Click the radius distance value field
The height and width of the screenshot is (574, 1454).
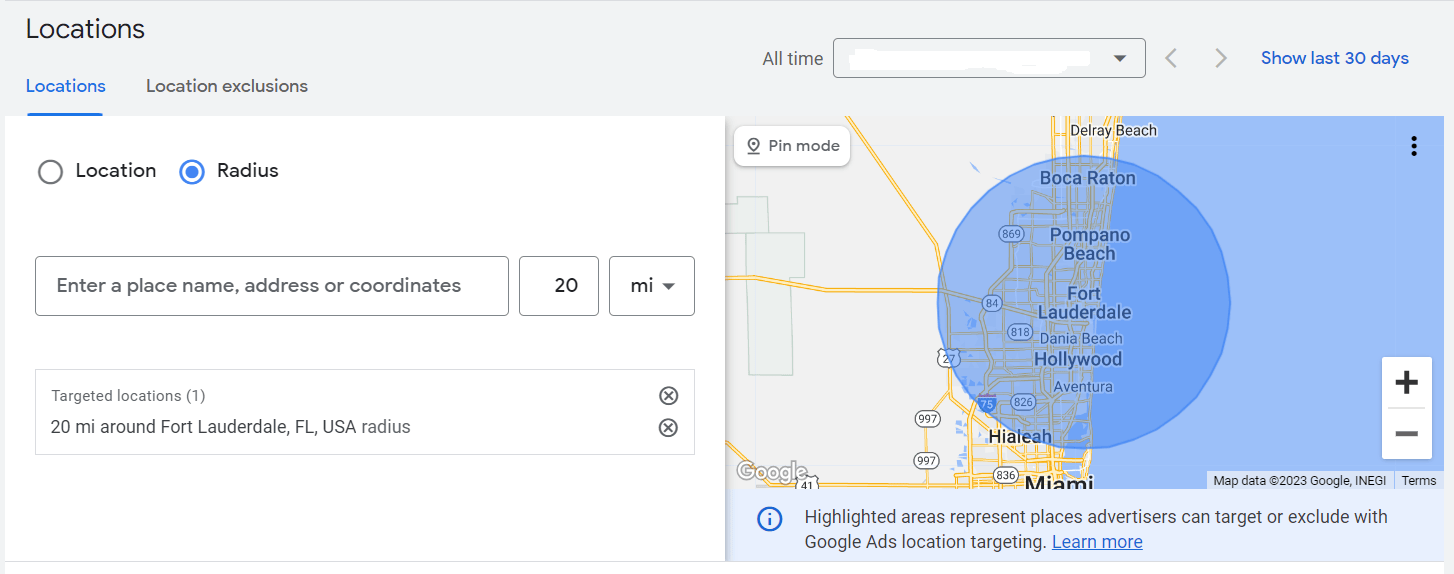559,286
